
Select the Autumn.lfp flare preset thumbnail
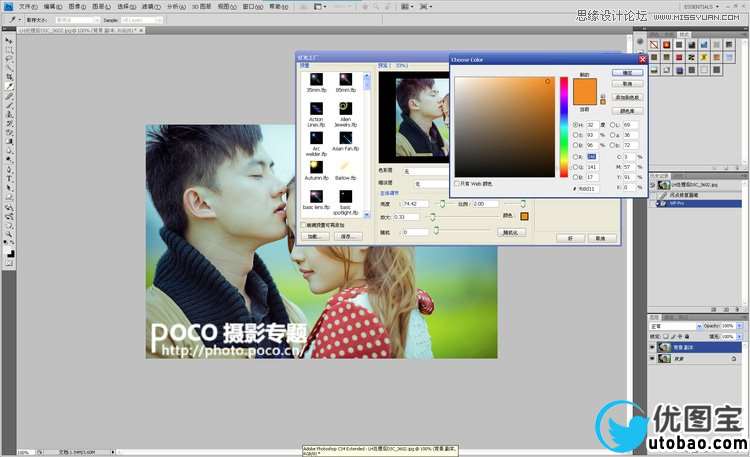(x=316, y=167)
